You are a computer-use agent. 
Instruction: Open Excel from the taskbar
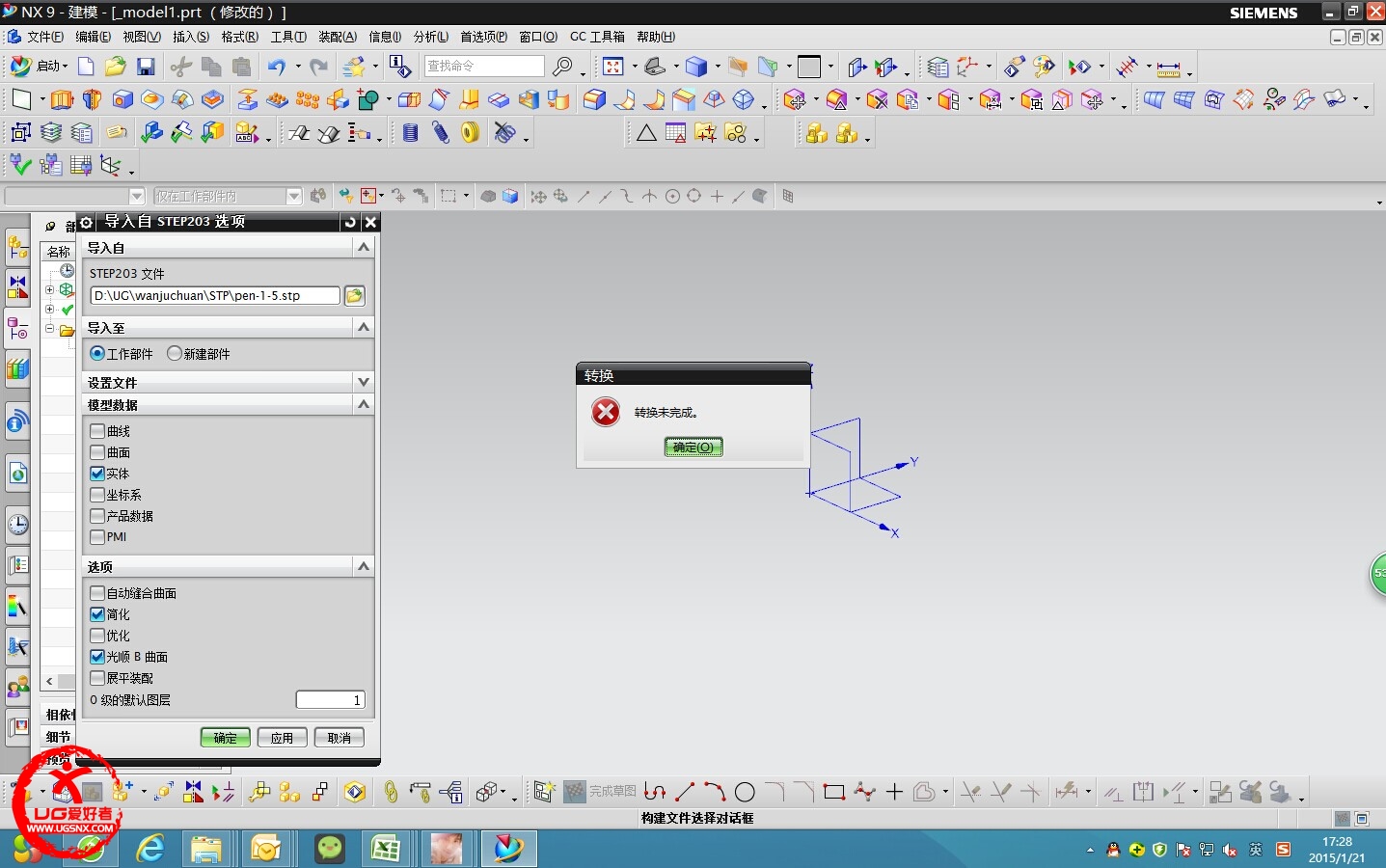coord(385,849)
